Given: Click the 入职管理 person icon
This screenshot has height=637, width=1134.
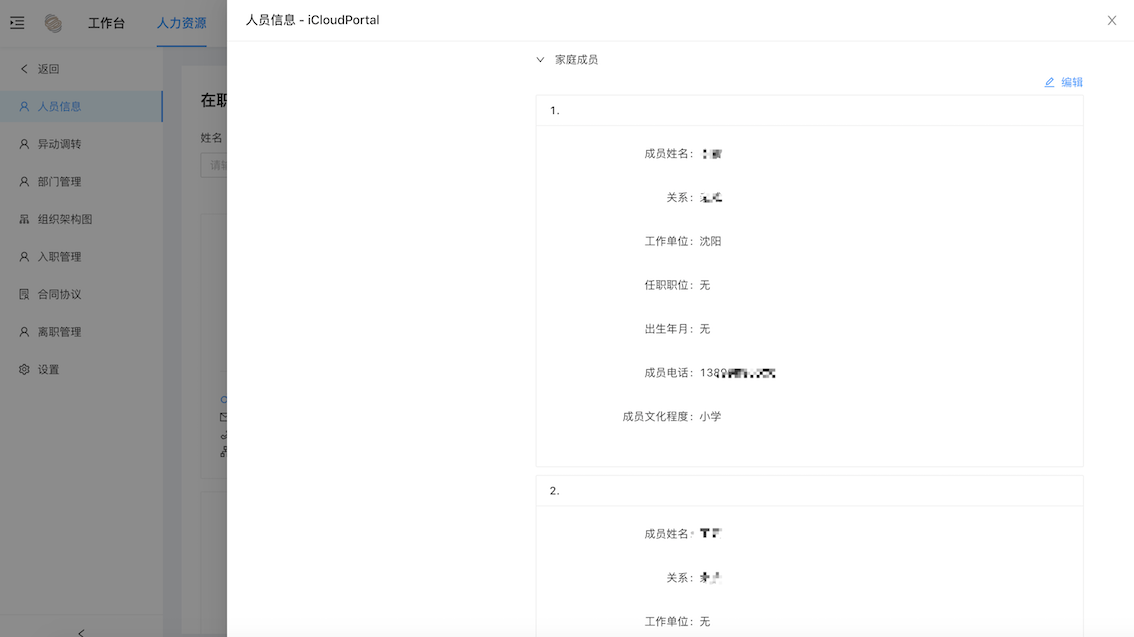Looking at the screenshot, I should (x=24, y=257).
